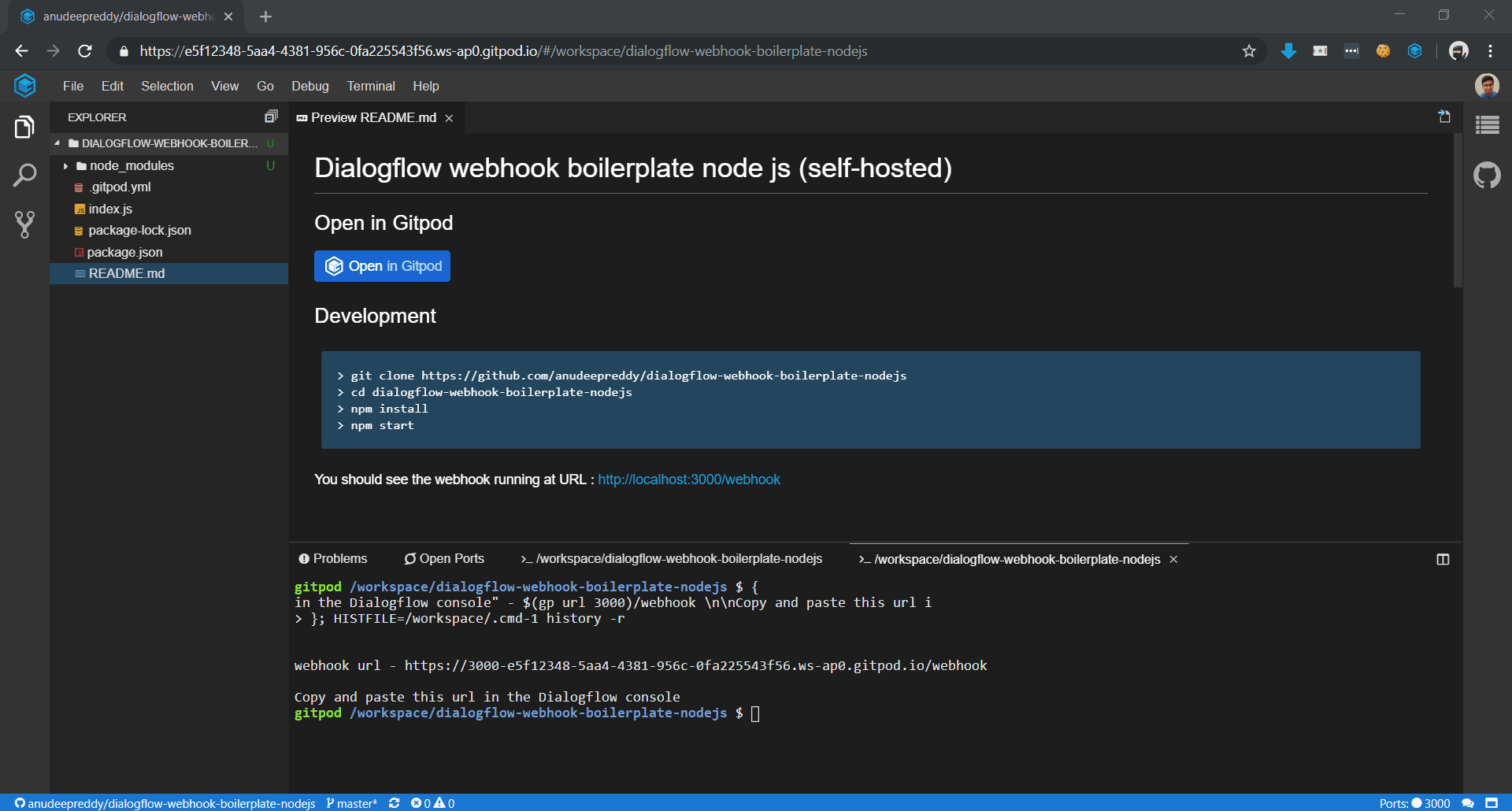Open package-lock.json in the Explorer

[169, 231]
